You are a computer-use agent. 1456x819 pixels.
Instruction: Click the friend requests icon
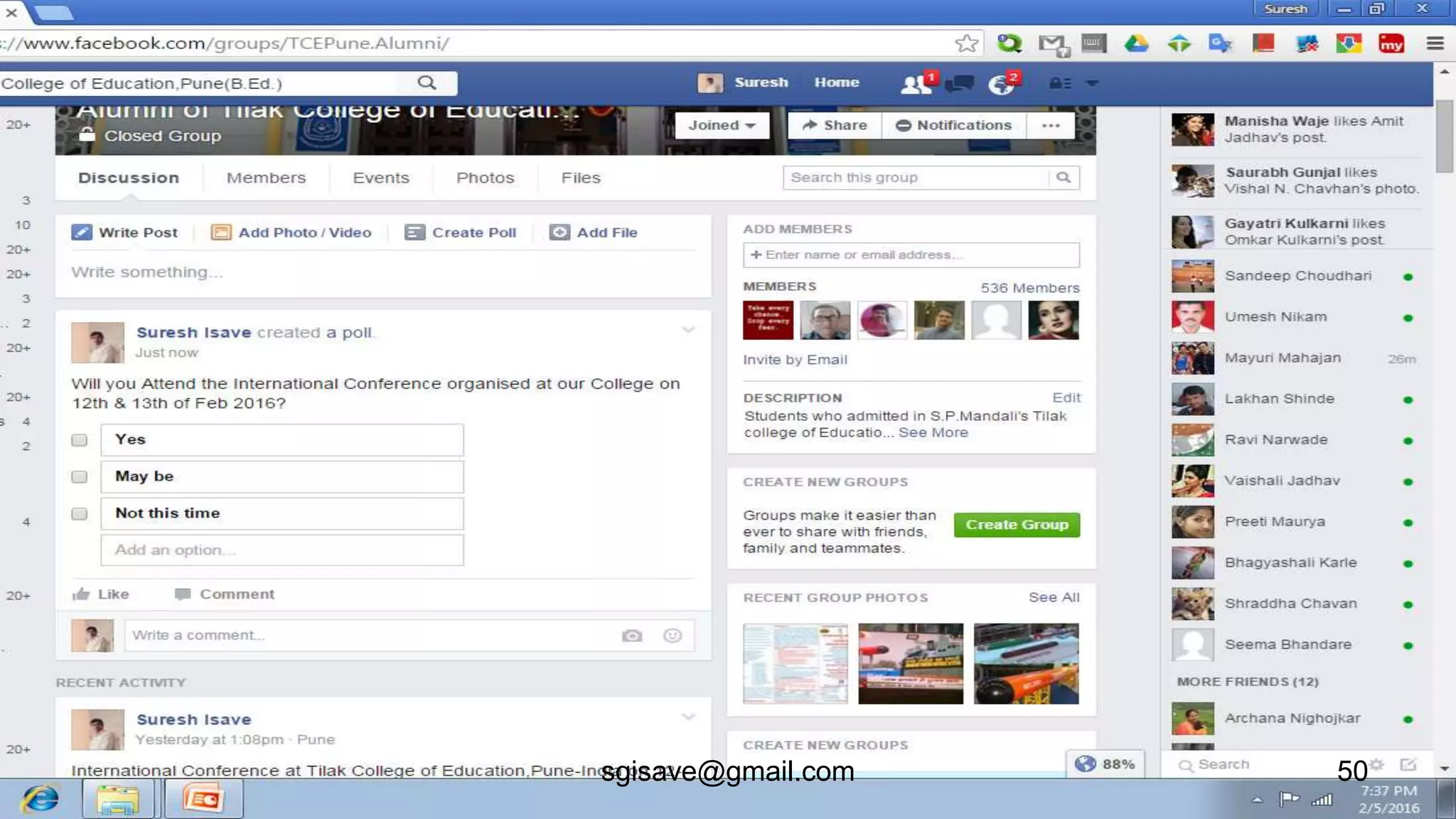(916, 84)
